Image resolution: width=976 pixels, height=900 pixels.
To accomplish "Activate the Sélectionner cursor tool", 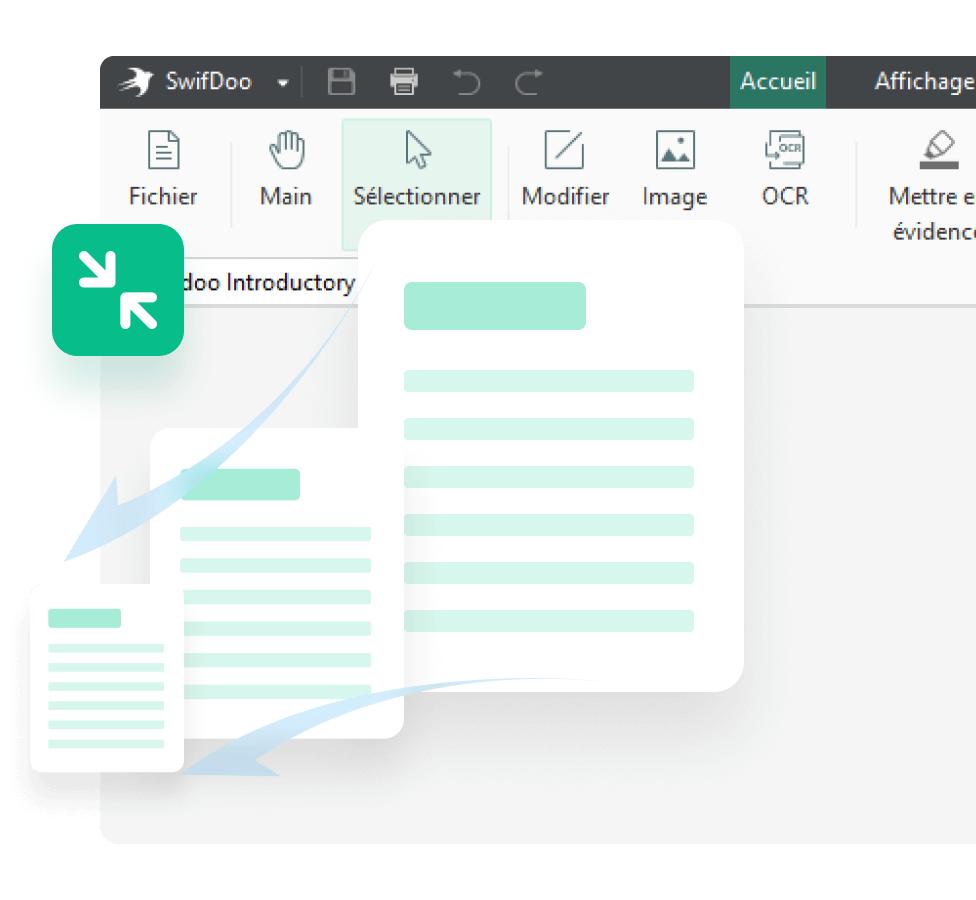I will 417,169.
